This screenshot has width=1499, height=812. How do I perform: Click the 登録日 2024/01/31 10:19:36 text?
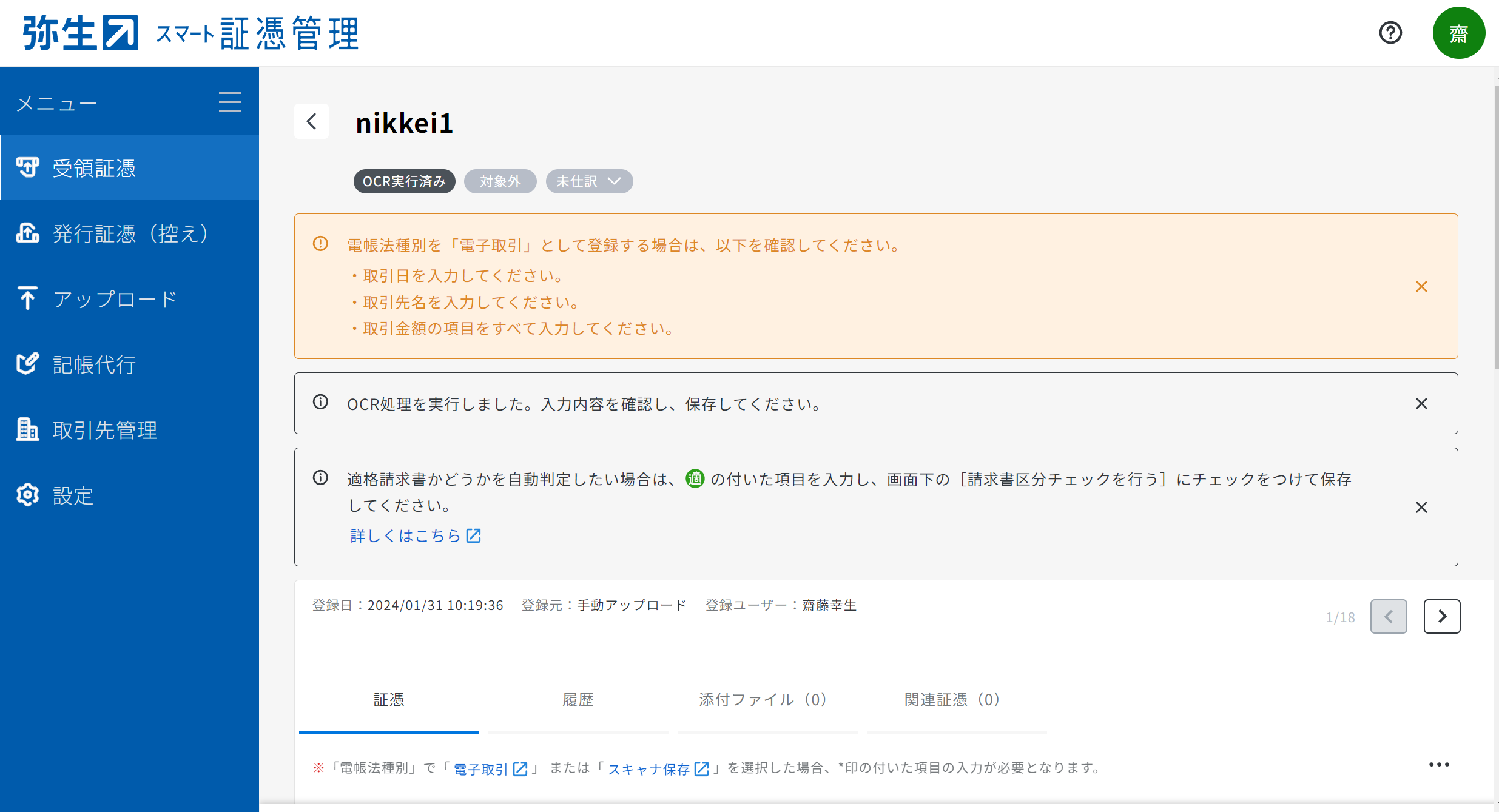[408, 605]
